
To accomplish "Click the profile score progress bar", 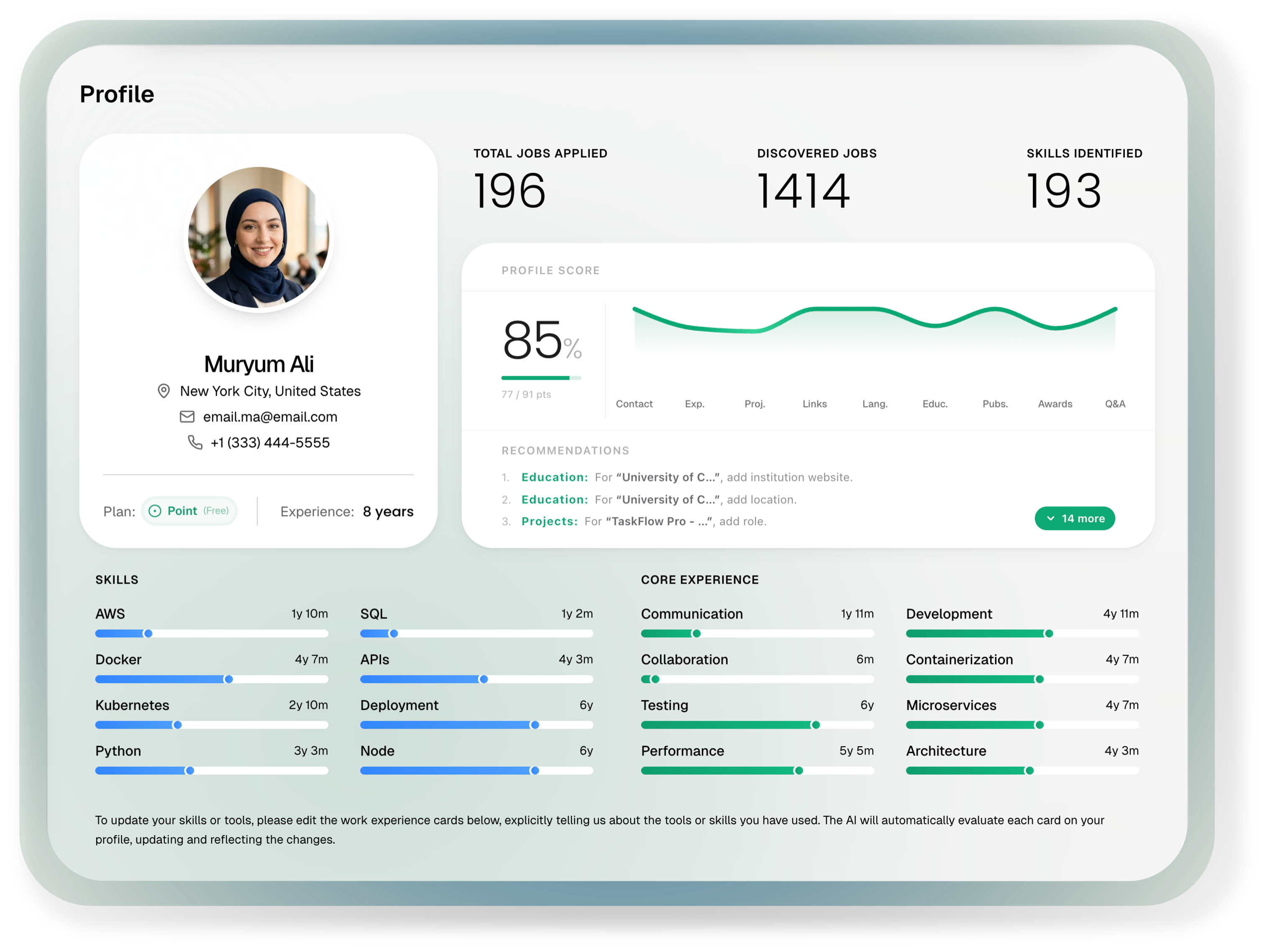I will click(x=541, y=378).
